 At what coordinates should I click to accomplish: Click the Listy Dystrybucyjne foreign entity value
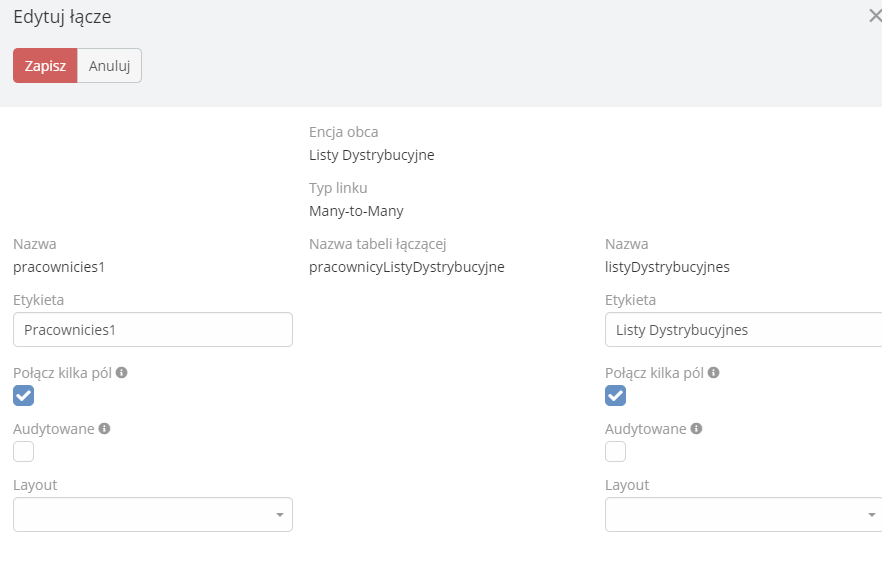(x=372, y=155)
